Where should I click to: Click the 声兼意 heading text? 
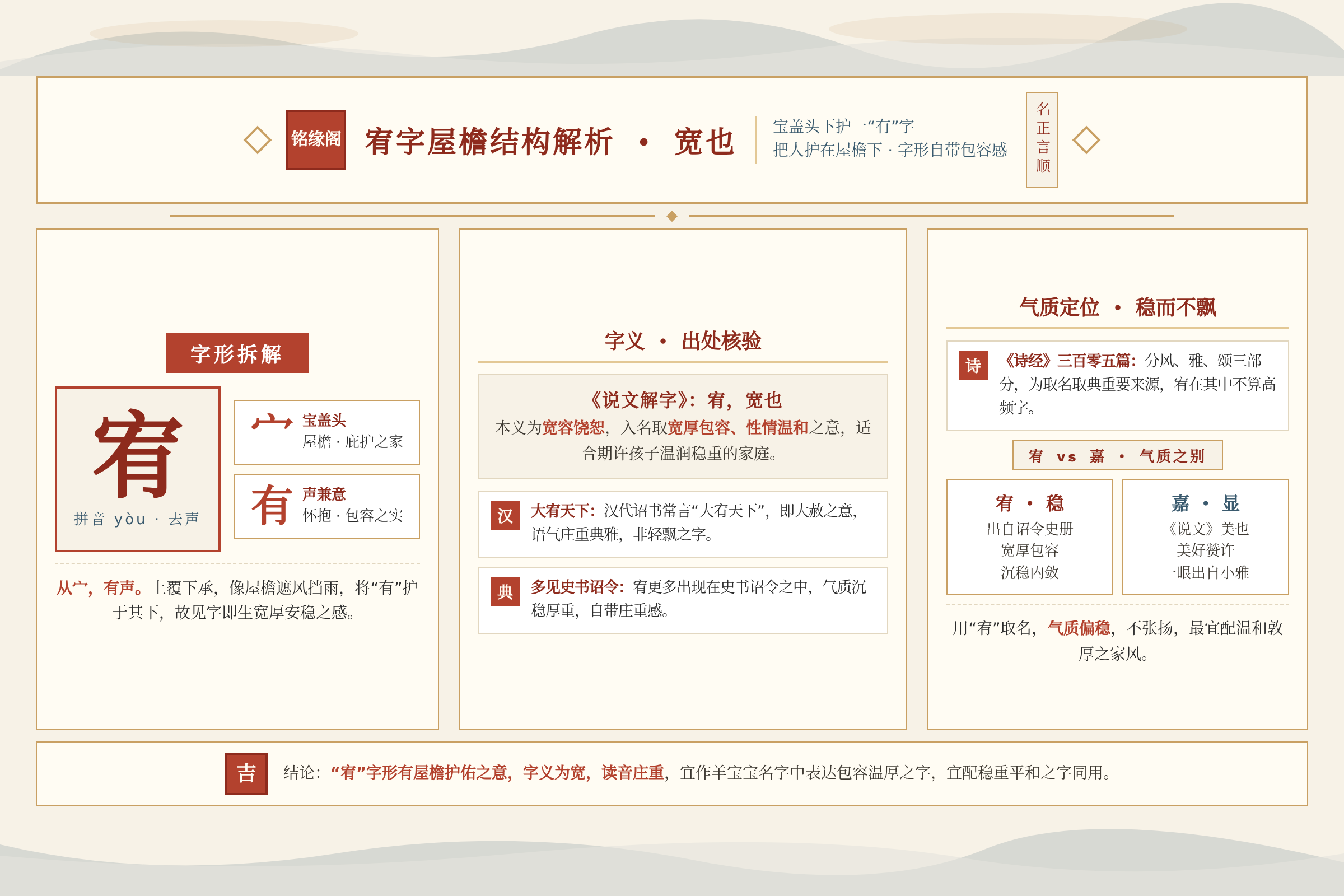pyautogui.click(x=324, y=494)
